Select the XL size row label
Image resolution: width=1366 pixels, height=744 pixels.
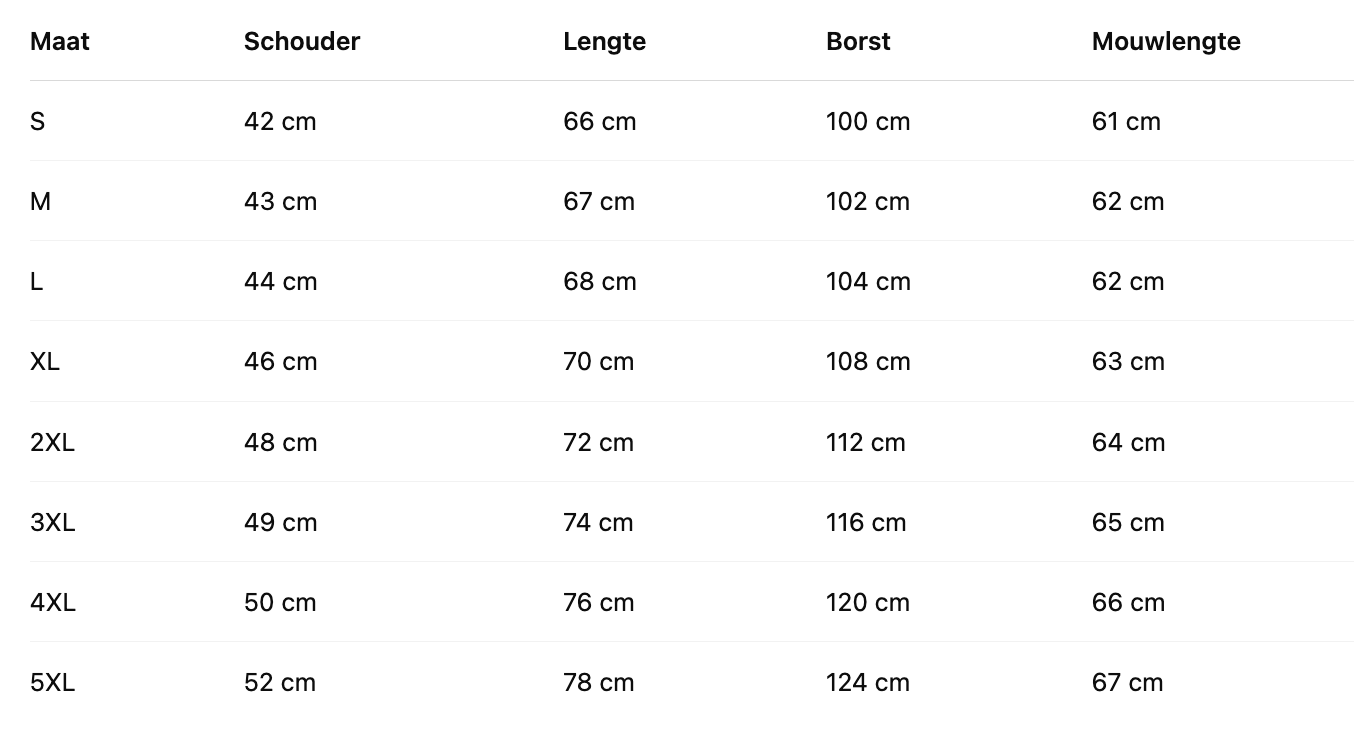45,362
